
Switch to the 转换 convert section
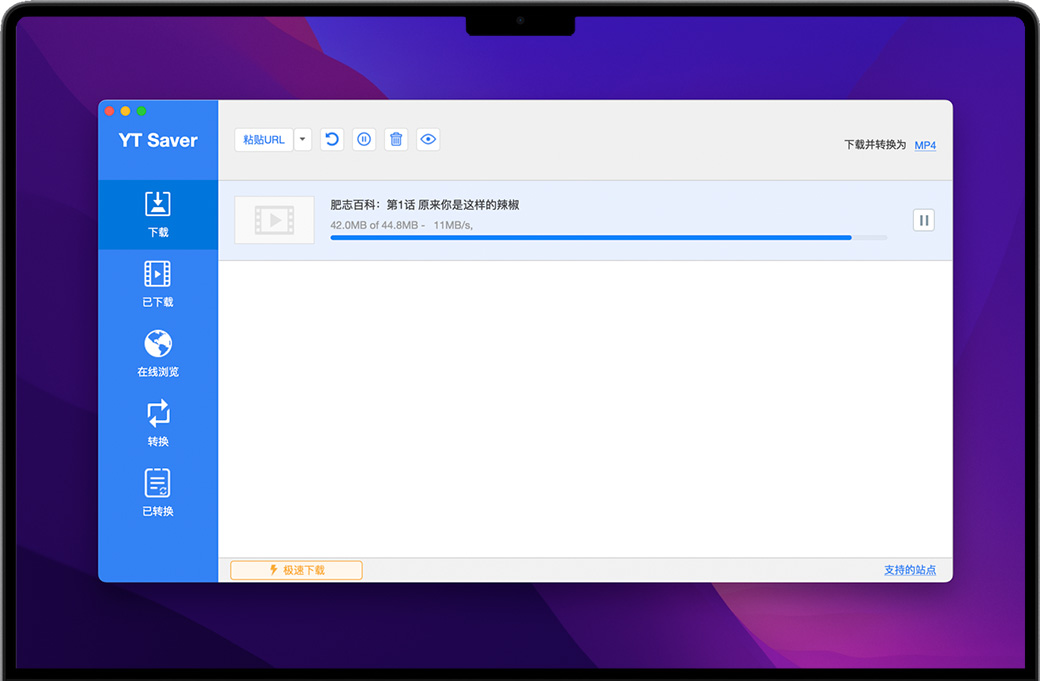coord(158,424)
